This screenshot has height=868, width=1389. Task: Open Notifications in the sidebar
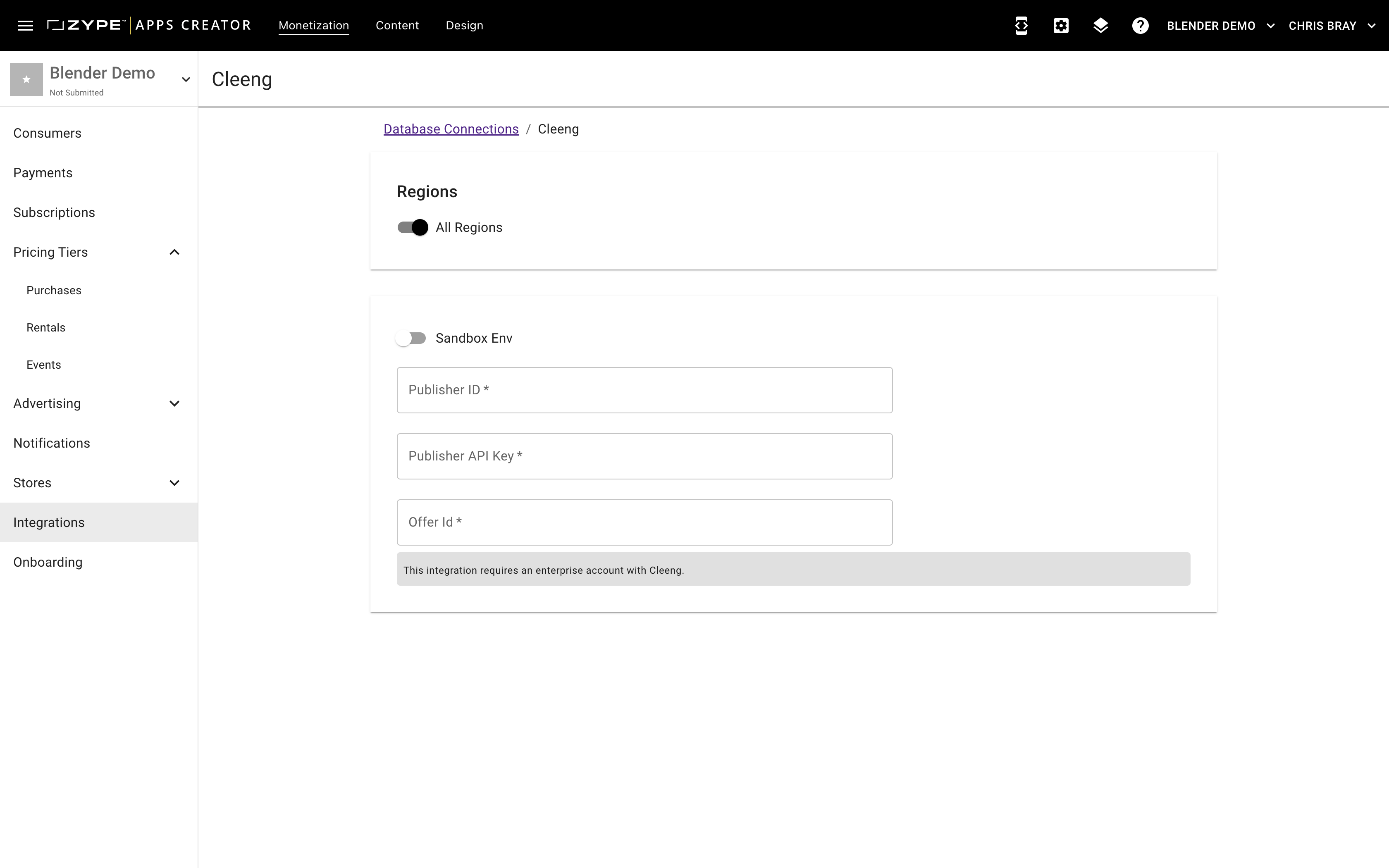click(99, 443)
